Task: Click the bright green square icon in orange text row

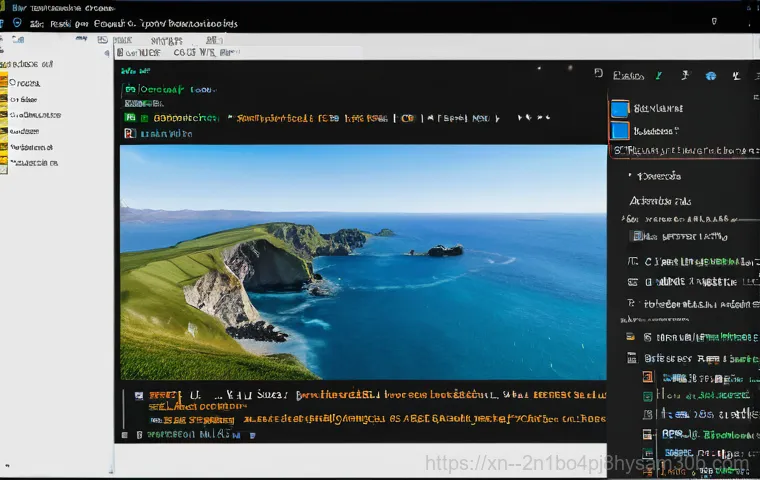Action: (130, 118)
